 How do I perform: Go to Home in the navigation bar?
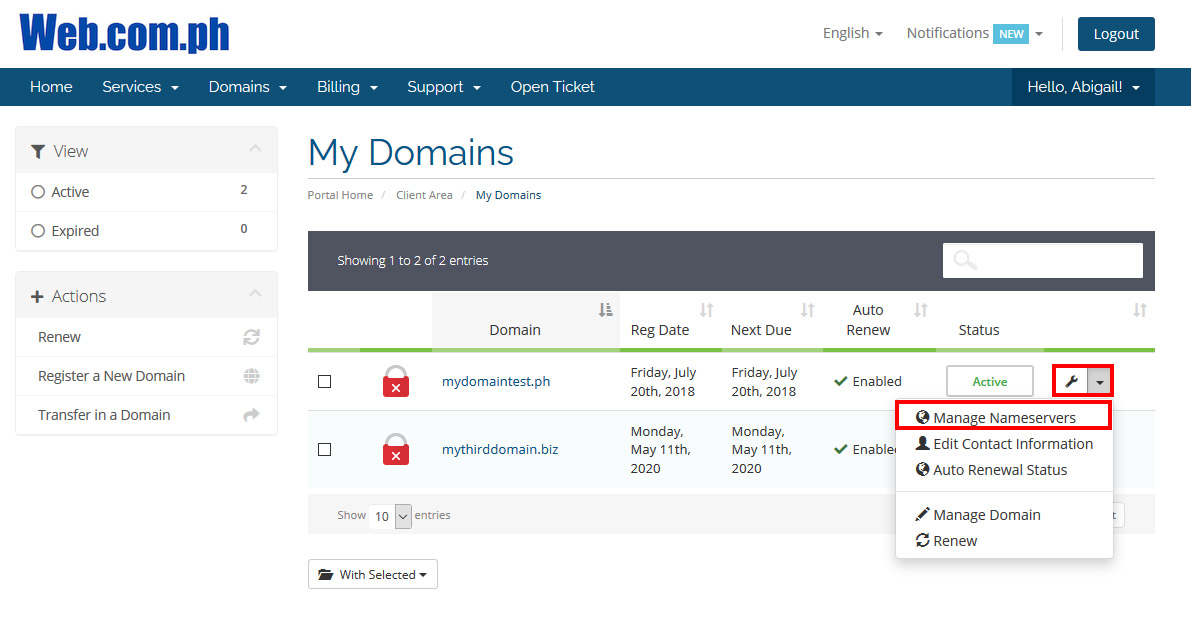point(51,87)
